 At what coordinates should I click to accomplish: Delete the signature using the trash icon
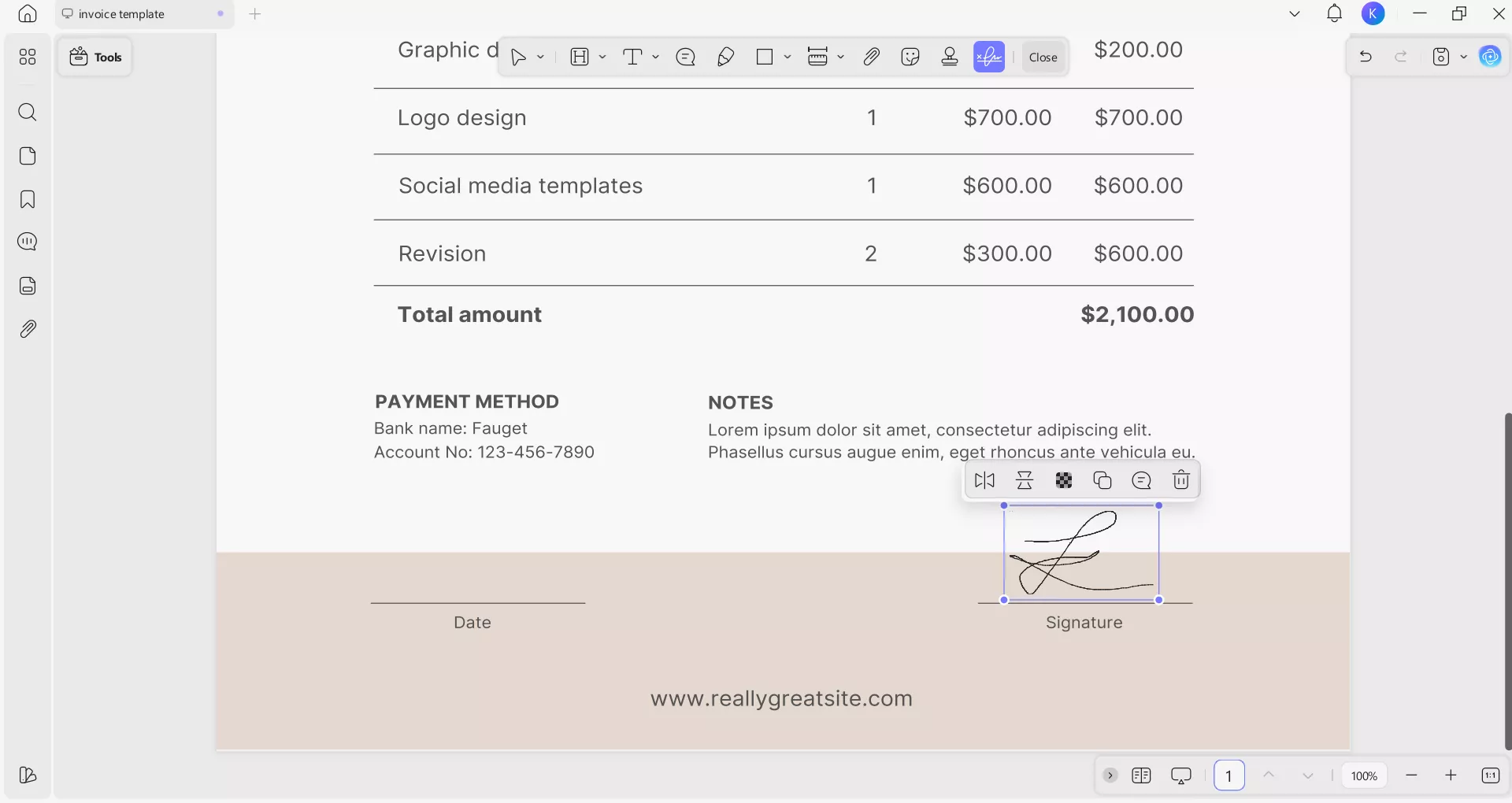tap(1180, 480)
